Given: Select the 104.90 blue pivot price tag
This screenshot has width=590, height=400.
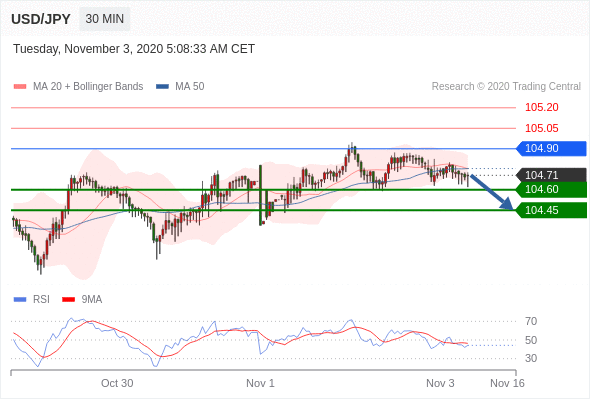Looking at the screenshot, I should 551,148.
